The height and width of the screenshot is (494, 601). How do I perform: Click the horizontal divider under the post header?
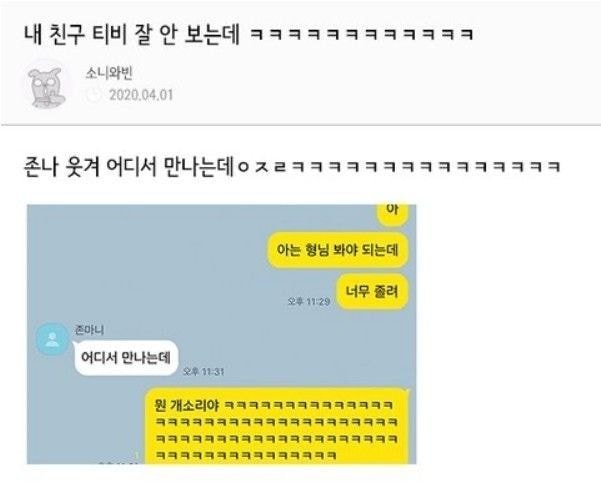300,125
